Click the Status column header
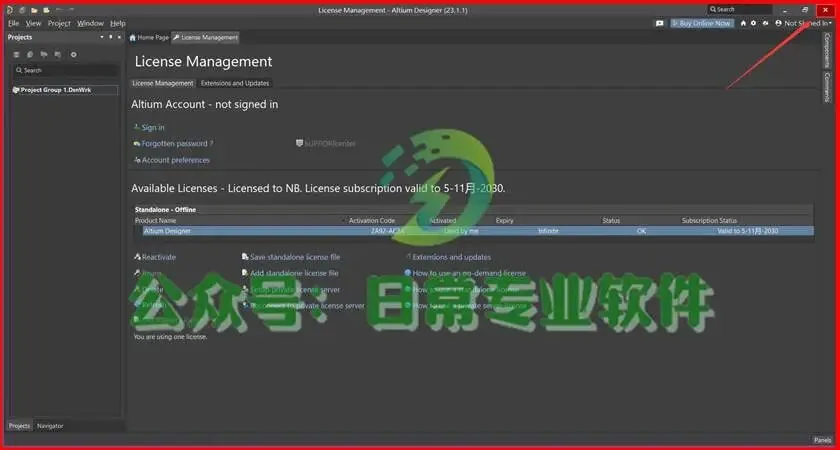840x450 pixels. coord(611,221)
